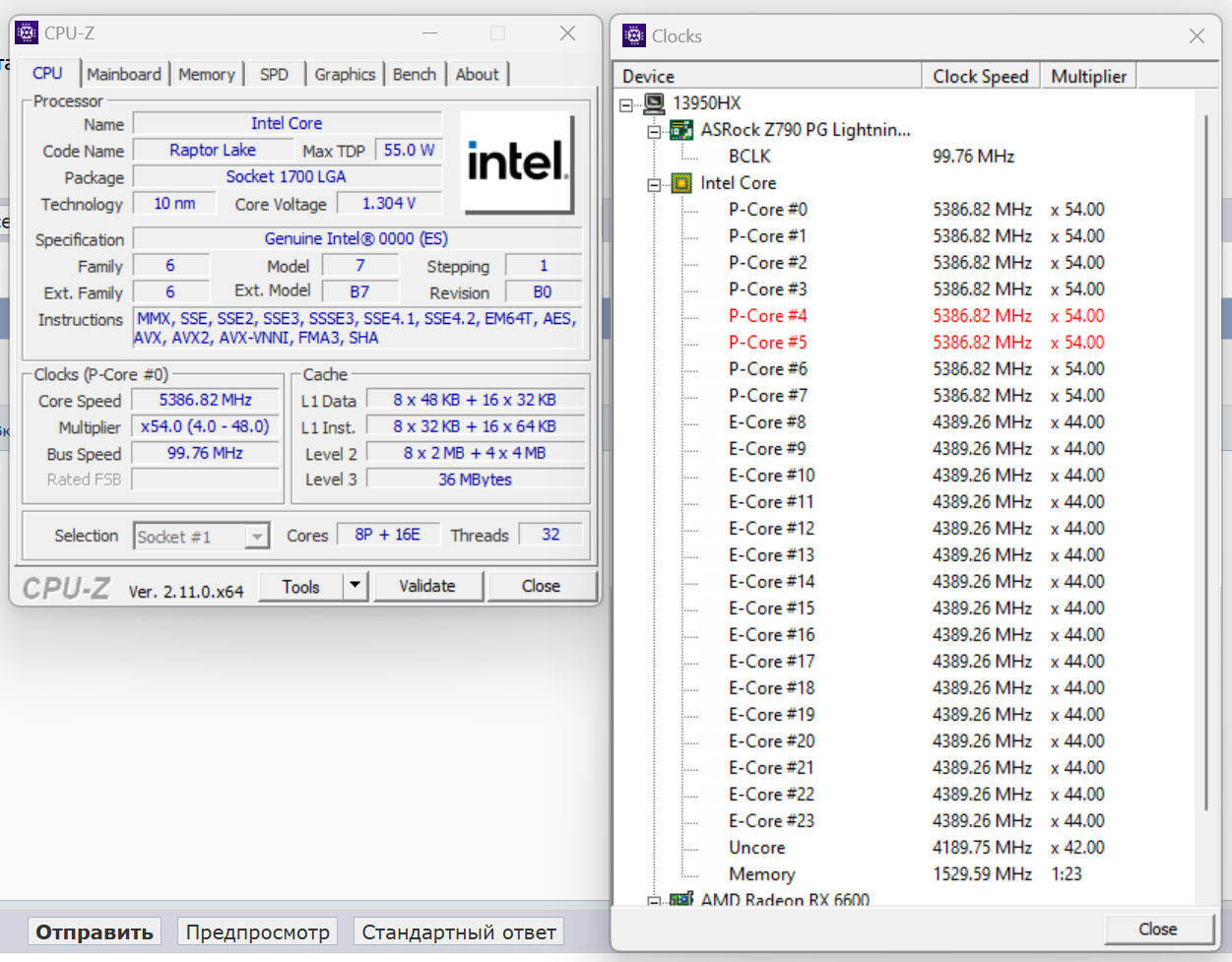
Task: Click the Clocks list vertical scrollbar
Action: pos(1205,463)
